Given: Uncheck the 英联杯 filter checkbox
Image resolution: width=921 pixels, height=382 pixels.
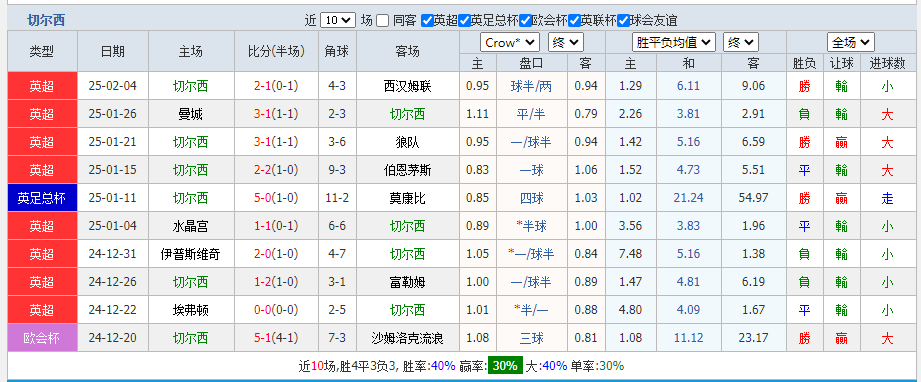Looking at the screenshot, I should coord(574,21).
